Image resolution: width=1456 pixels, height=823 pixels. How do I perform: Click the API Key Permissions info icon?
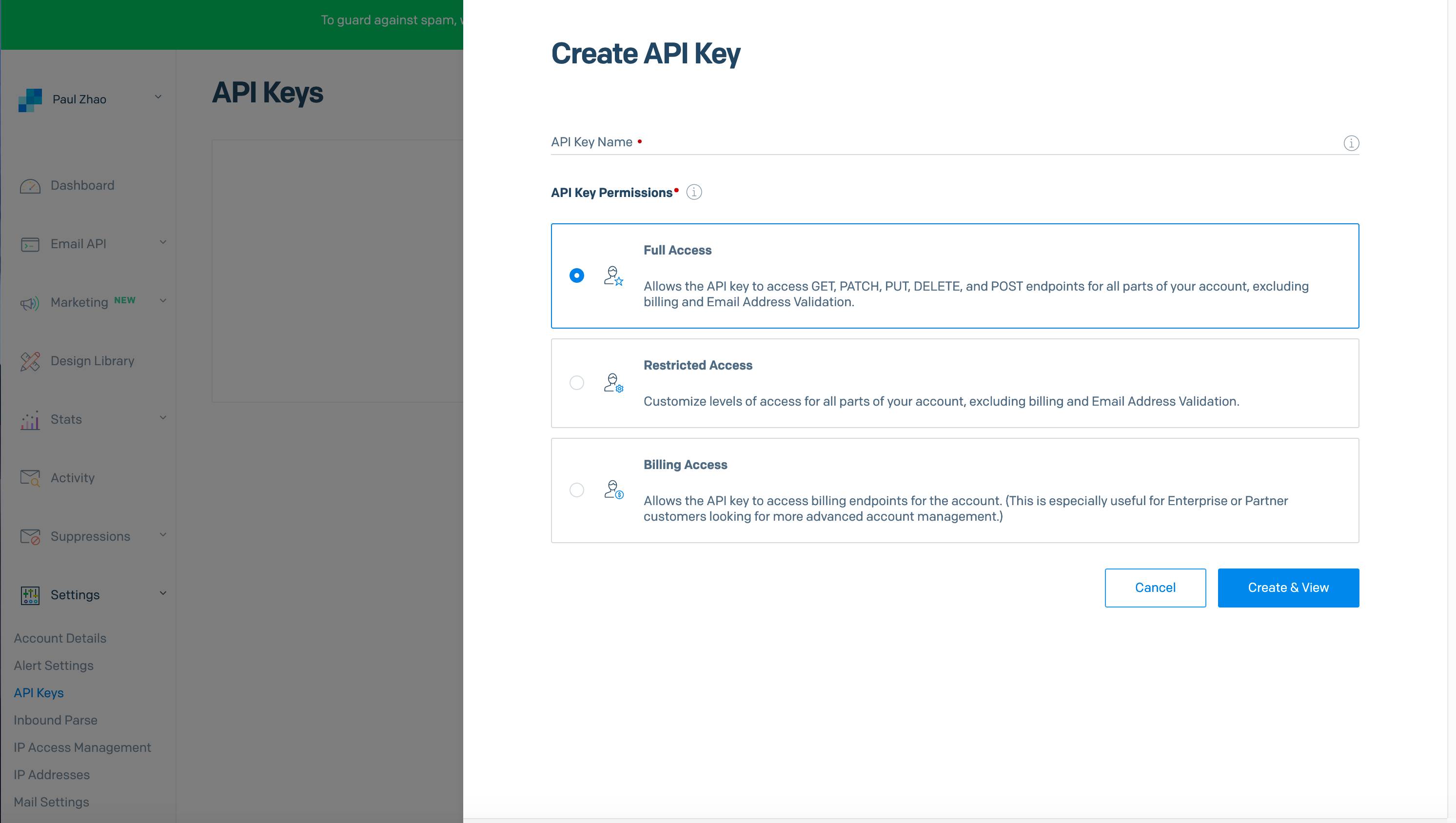coord(694,192)
